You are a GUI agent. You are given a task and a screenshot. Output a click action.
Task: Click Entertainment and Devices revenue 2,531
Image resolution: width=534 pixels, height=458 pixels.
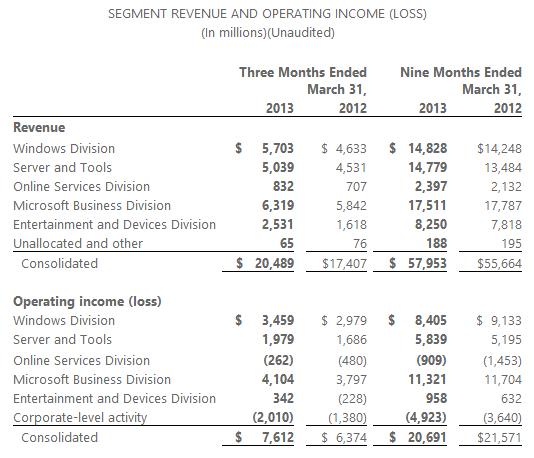278,225
